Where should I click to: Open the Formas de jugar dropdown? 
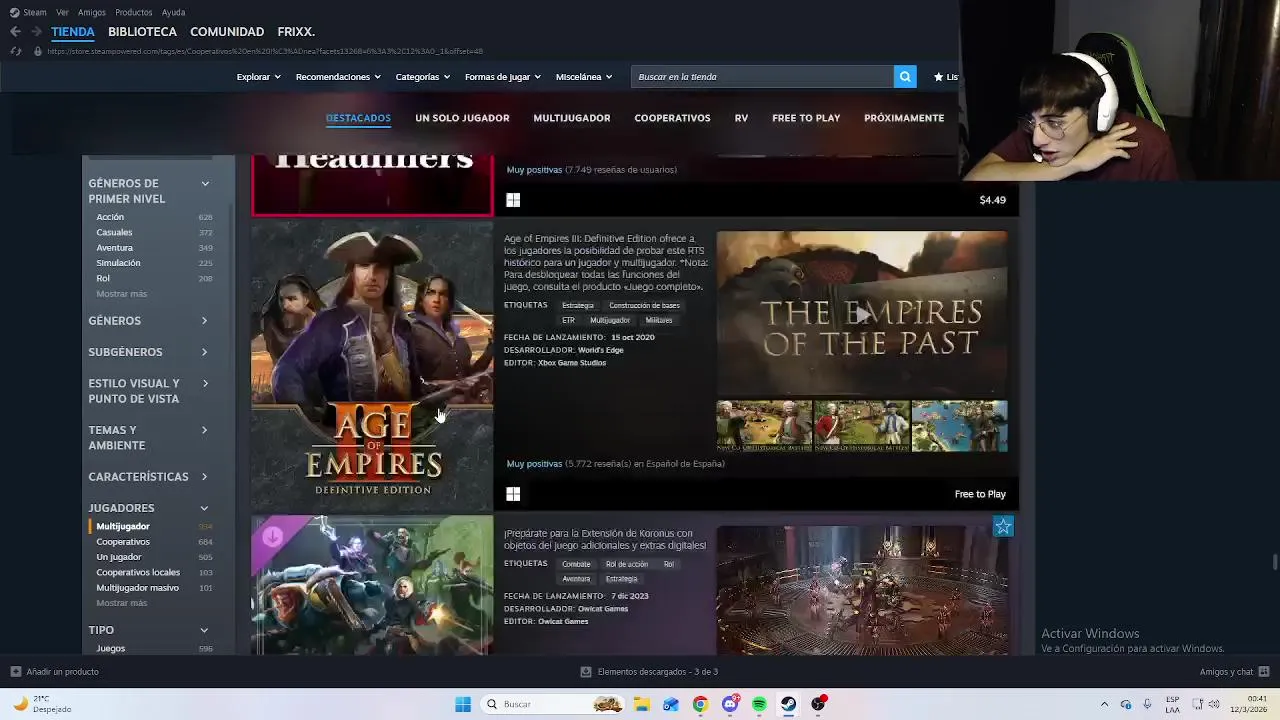pos(502,77)
